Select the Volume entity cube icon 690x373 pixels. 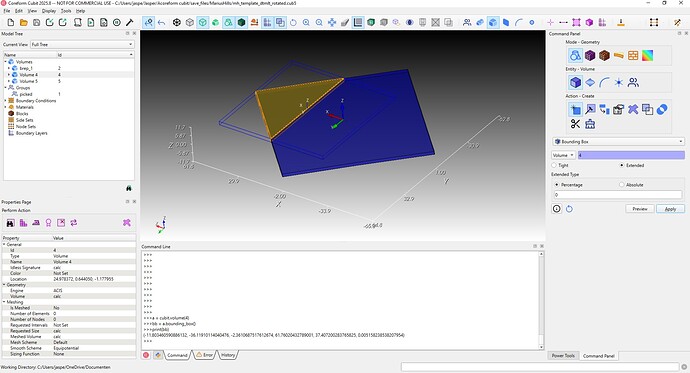575,82
